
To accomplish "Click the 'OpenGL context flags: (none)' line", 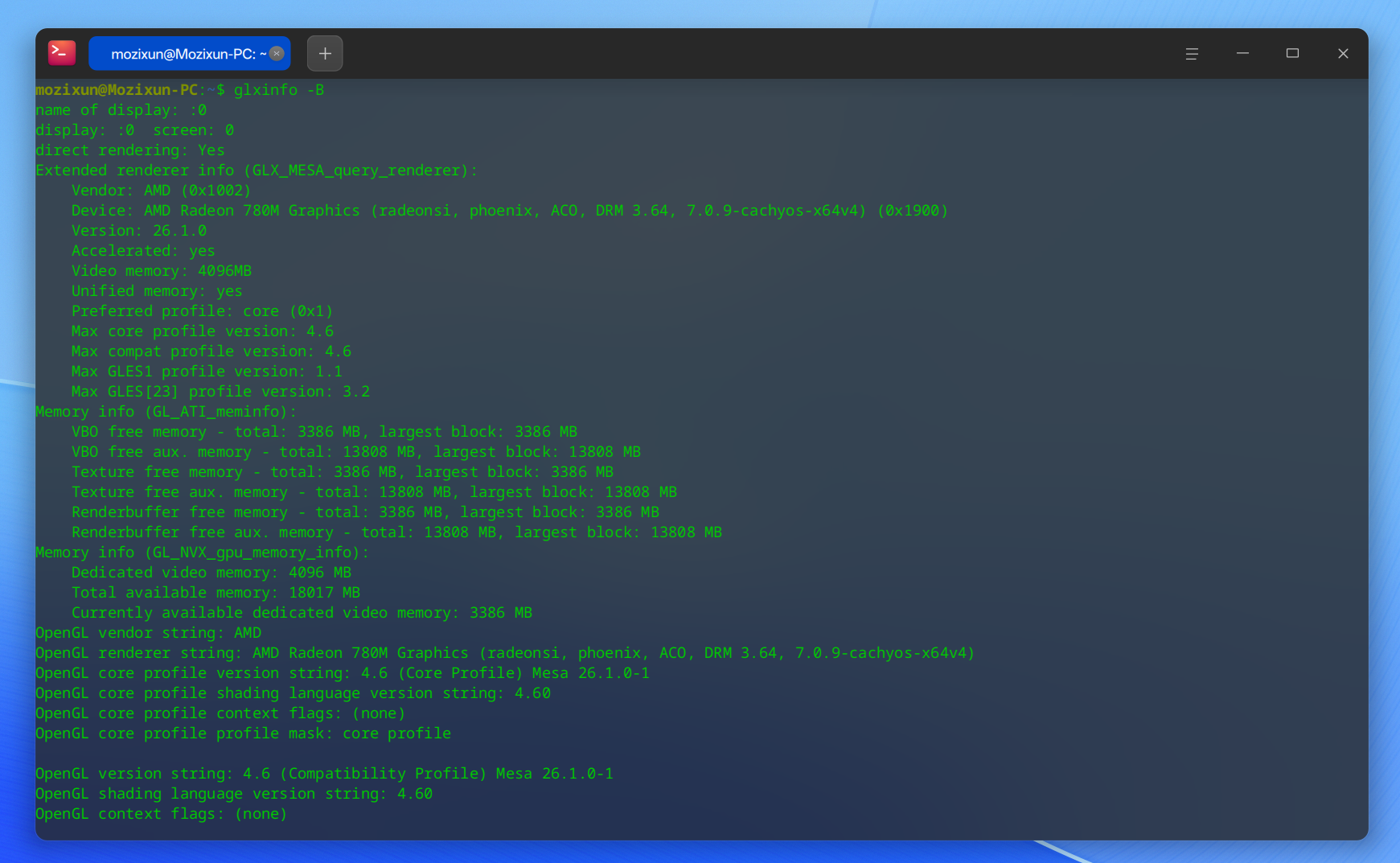I will click(x=162, y=814).
